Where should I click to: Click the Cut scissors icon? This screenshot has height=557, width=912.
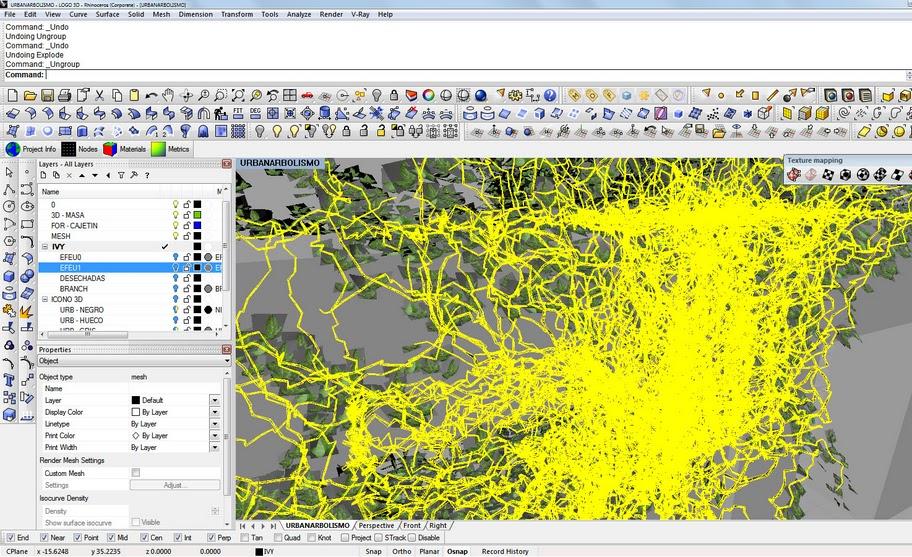[x=99, y=95]
